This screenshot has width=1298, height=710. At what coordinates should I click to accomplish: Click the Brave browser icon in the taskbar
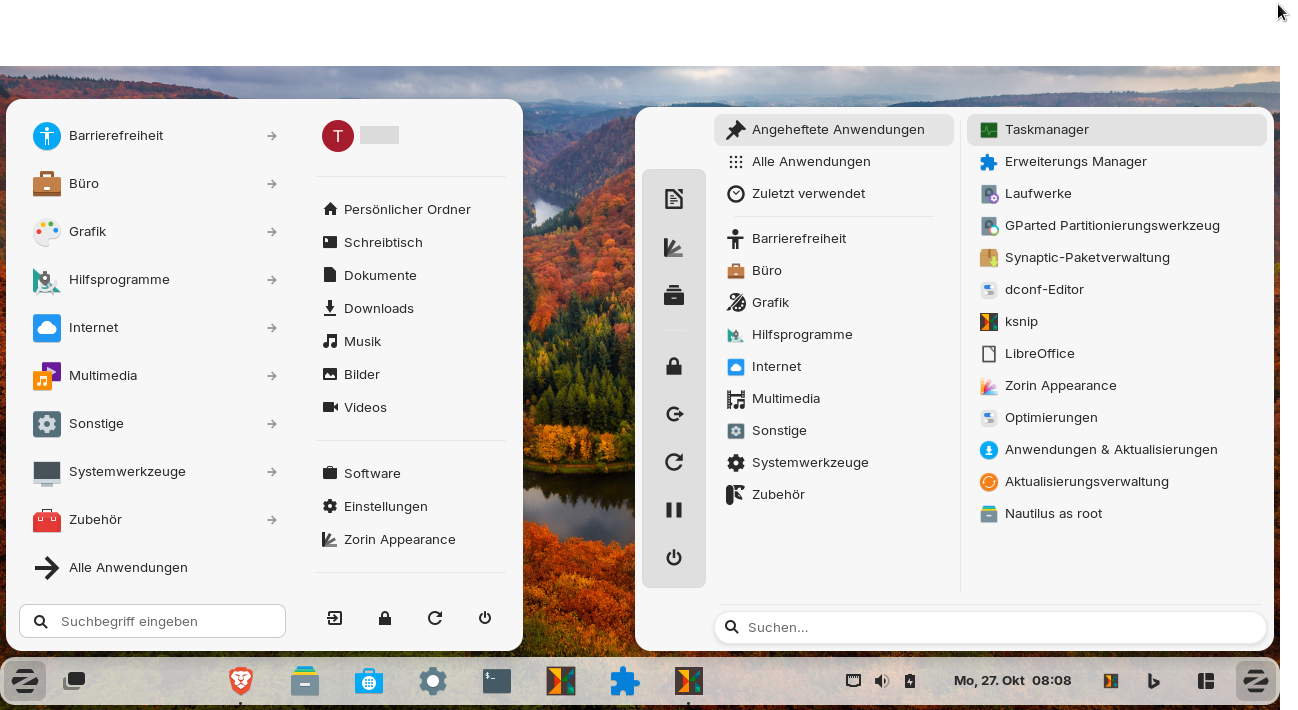(240, 681)
